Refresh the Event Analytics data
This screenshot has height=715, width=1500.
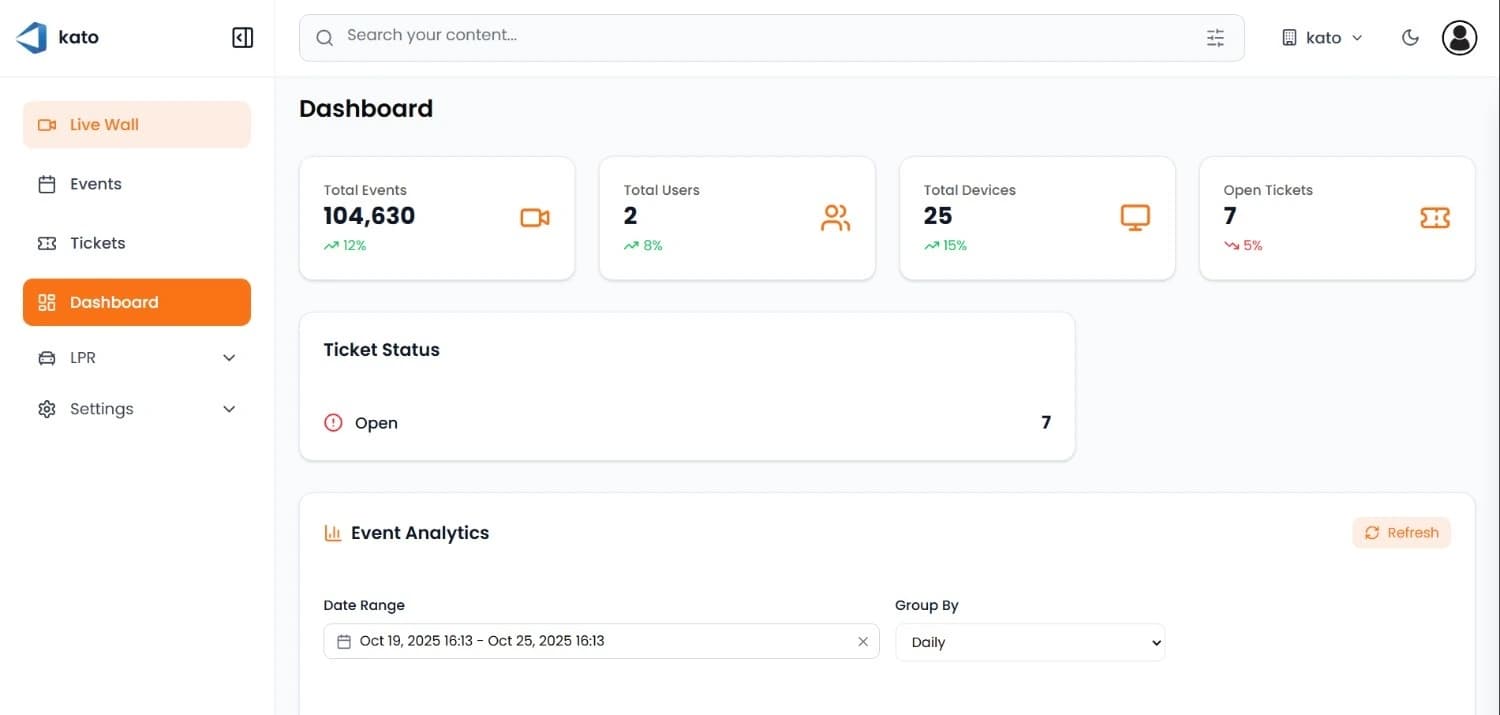[x=1401, y=533]
